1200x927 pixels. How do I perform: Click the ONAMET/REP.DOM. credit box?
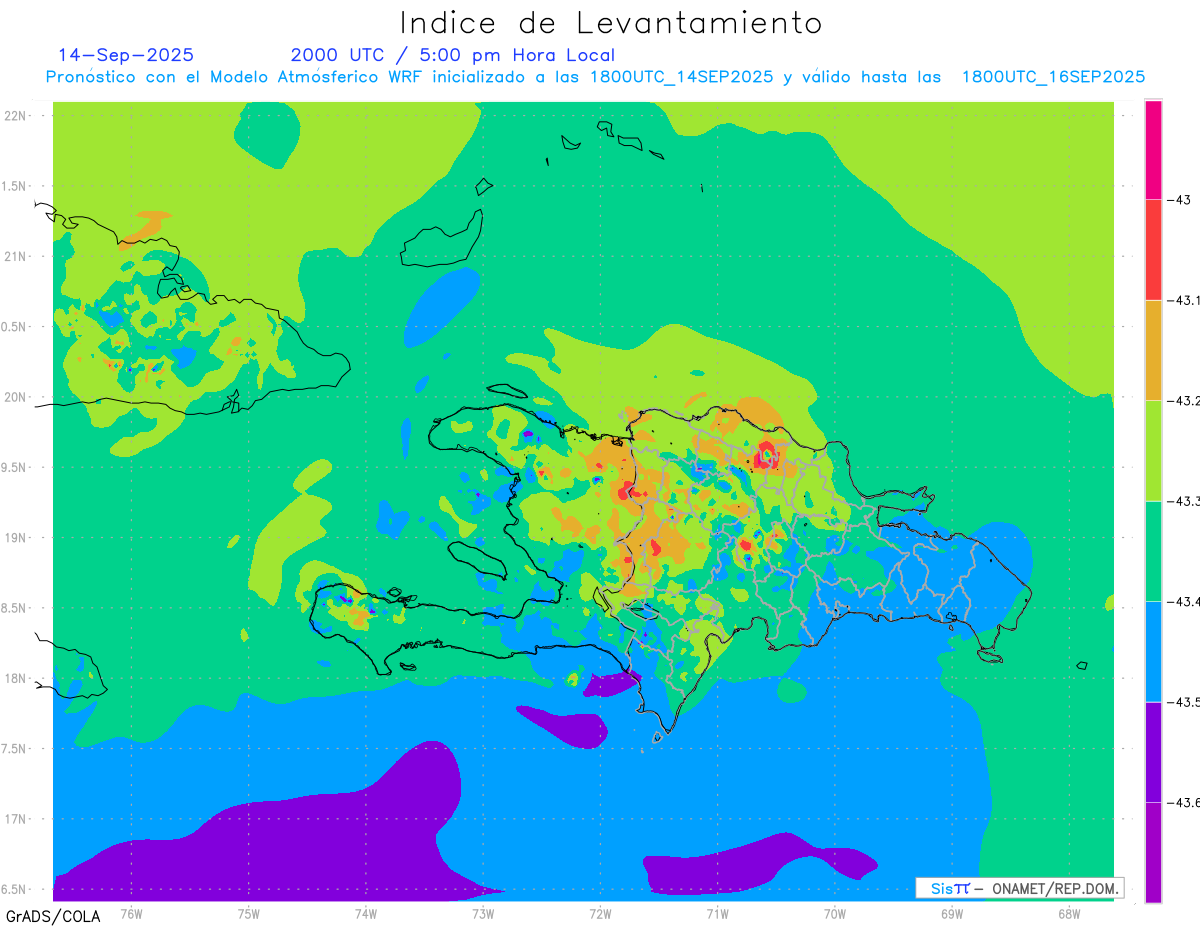[1019, 888]
